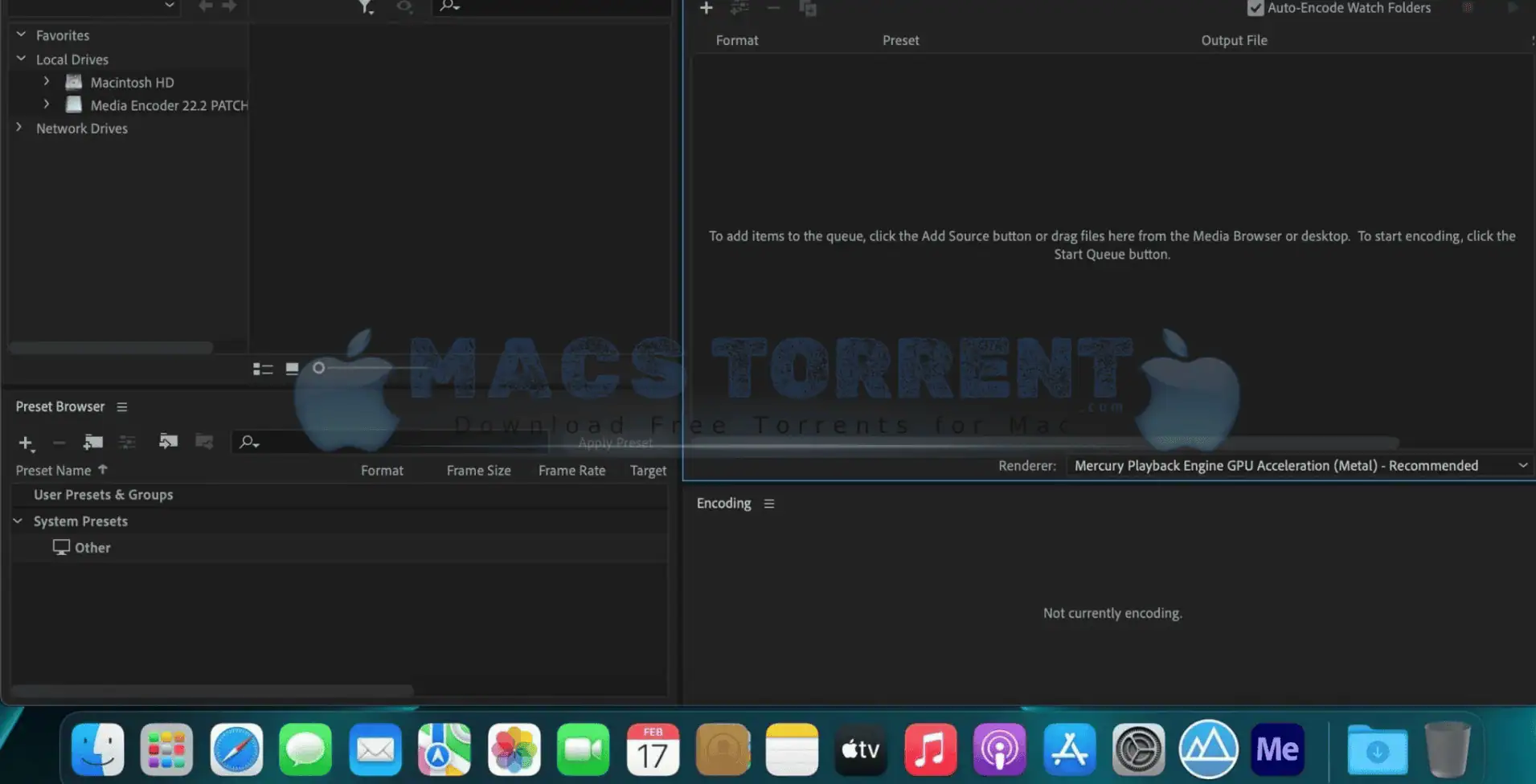Viewport: 1536px width, 784px height.
Task: Click the Duplicate icon in the Queue toolbar
Action: [x=808, y=8]
